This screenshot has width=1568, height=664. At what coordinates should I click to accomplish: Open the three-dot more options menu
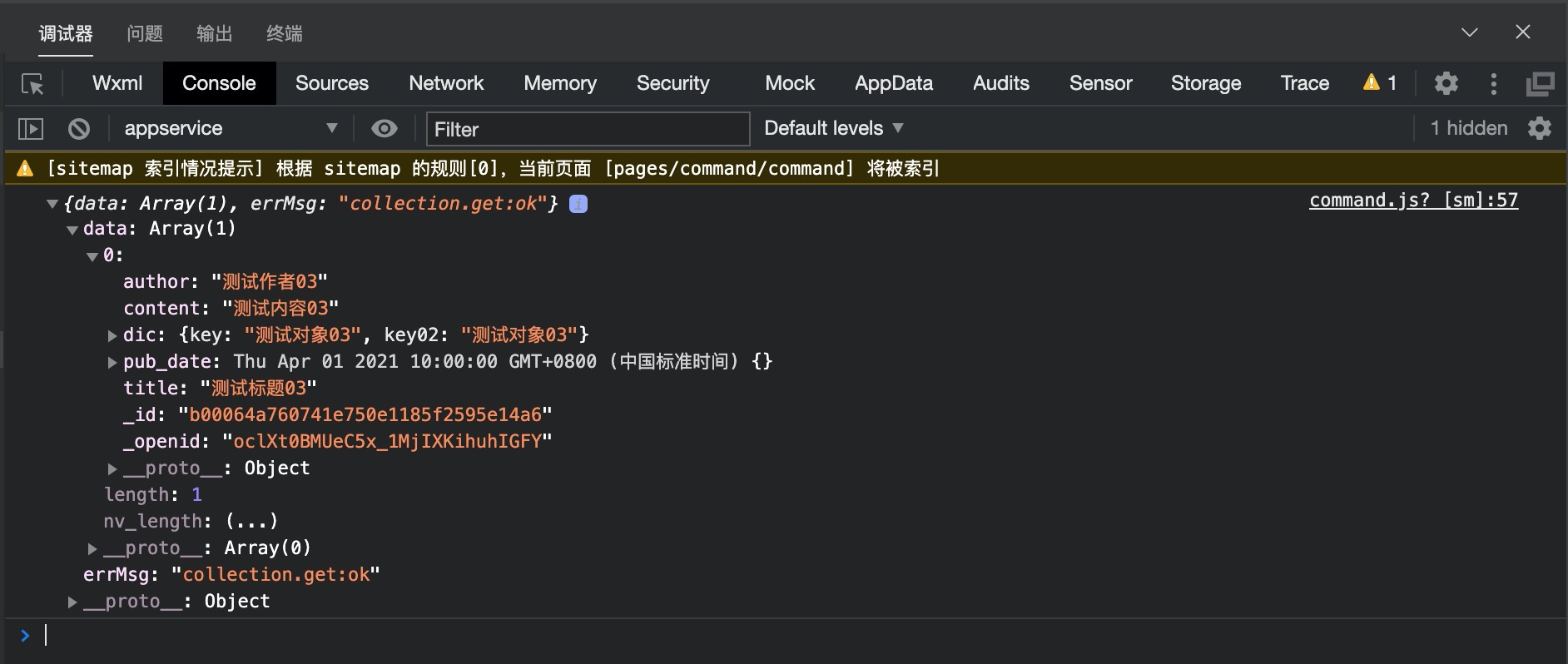tap(1494, 83)
